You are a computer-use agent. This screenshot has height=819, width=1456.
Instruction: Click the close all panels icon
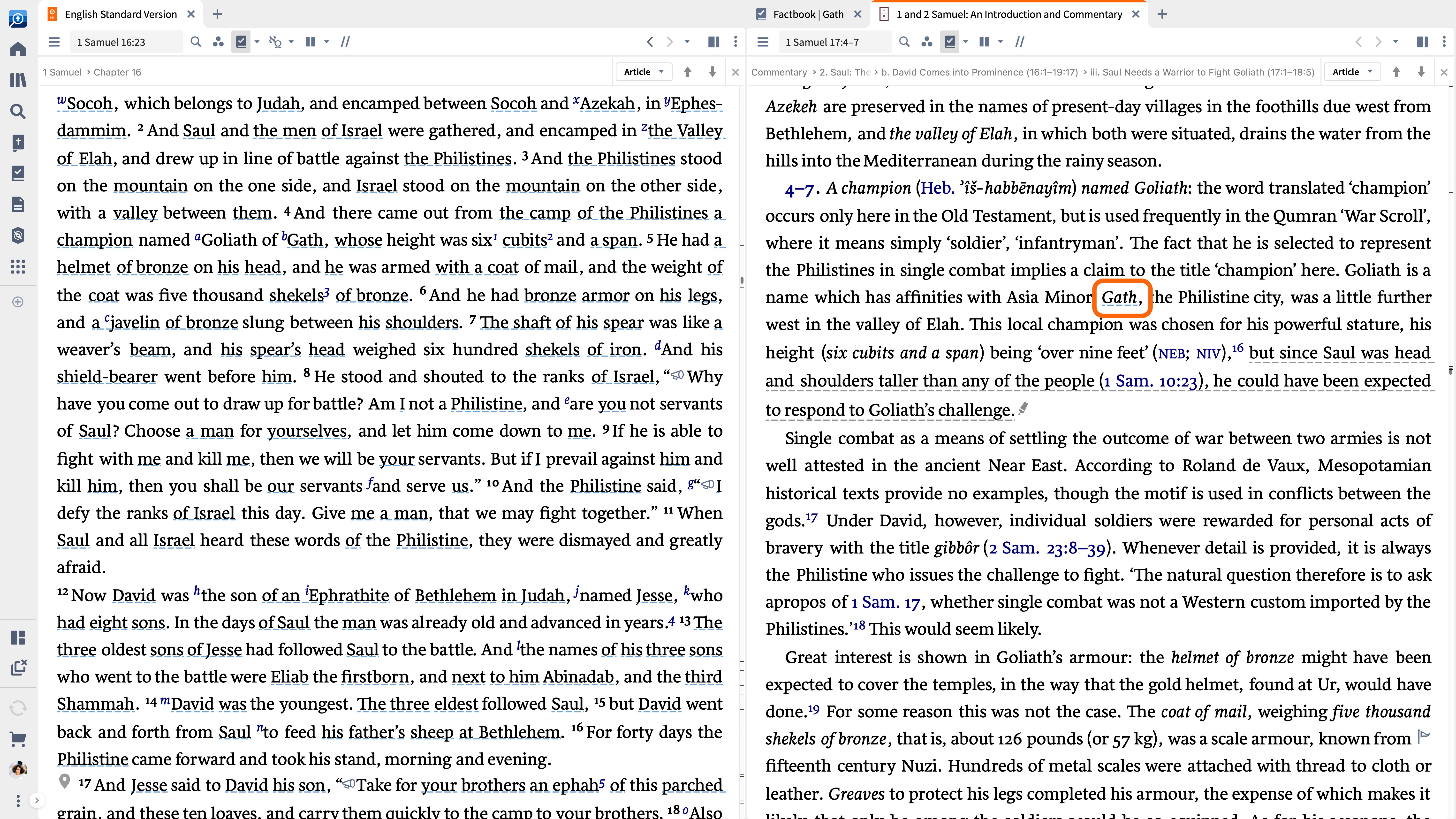18,668
